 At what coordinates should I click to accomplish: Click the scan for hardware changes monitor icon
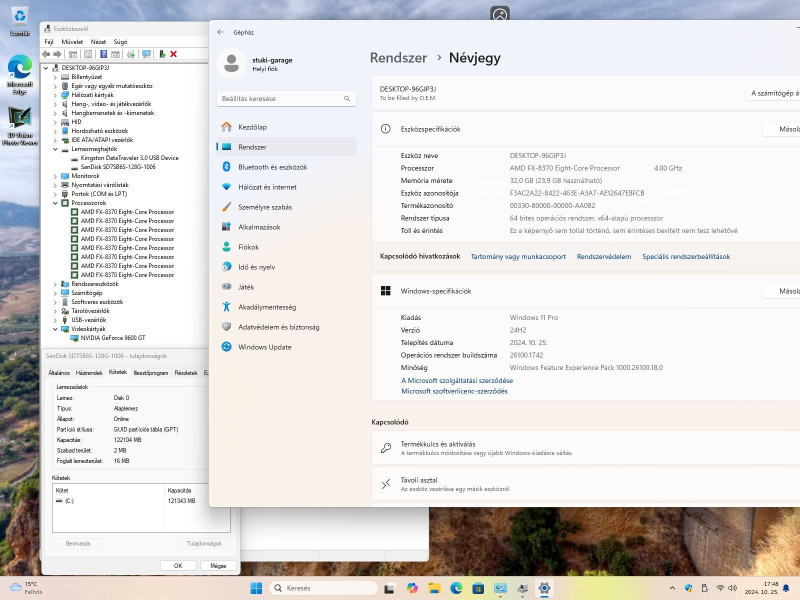point(146,54)
